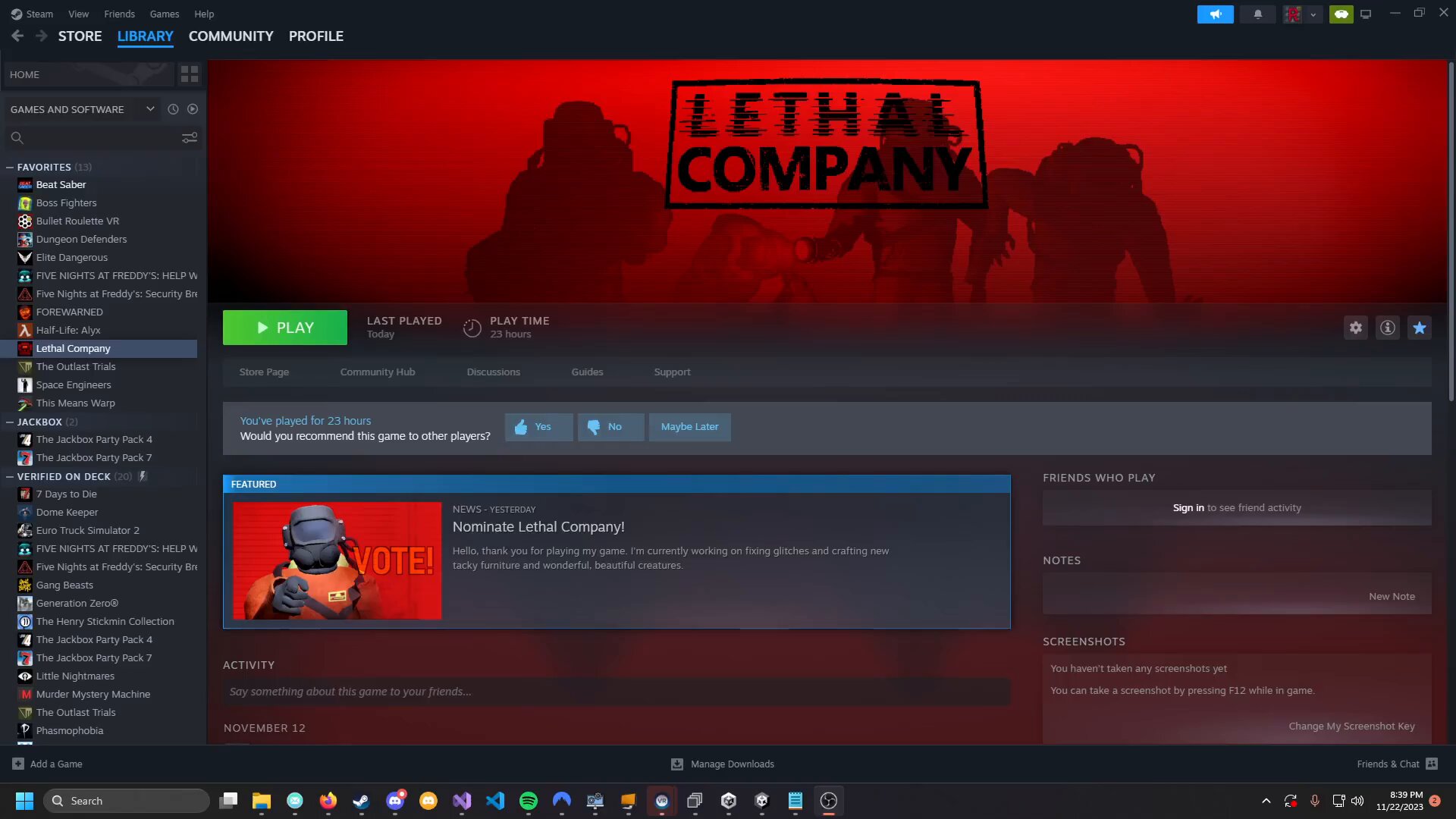Click the activity status input field
This screenshot has height=819, width=1456.
(617, 692)
